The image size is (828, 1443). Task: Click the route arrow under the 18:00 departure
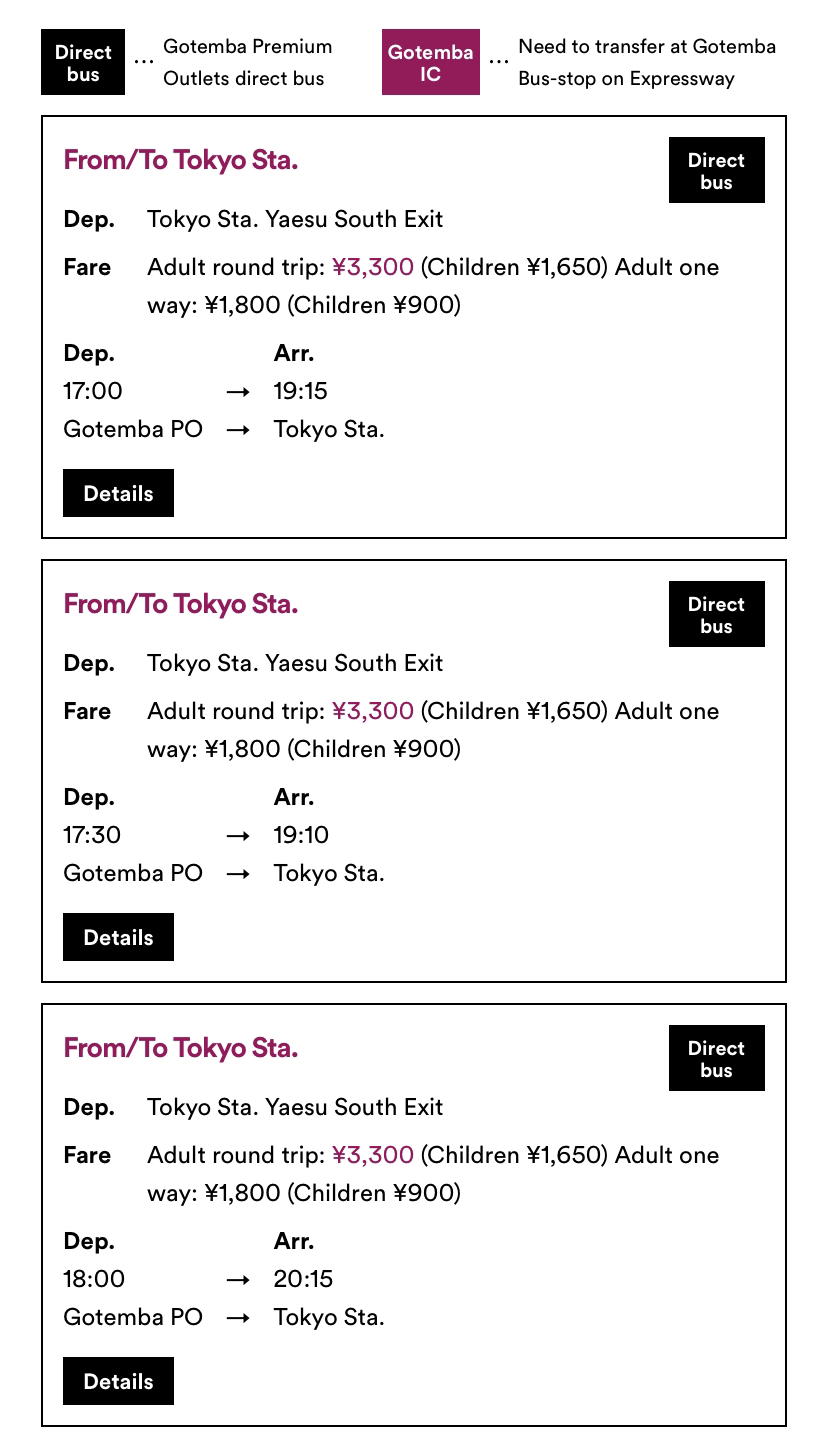tap(237, 1318)
